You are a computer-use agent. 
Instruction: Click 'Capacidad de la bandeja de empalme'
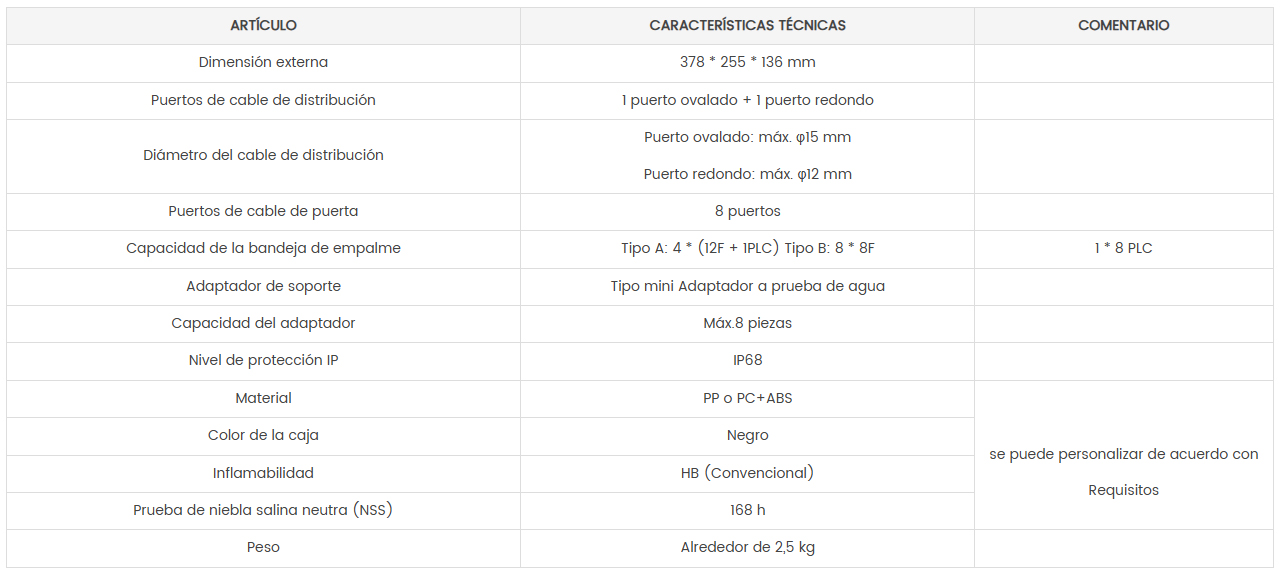click(263, 248)
